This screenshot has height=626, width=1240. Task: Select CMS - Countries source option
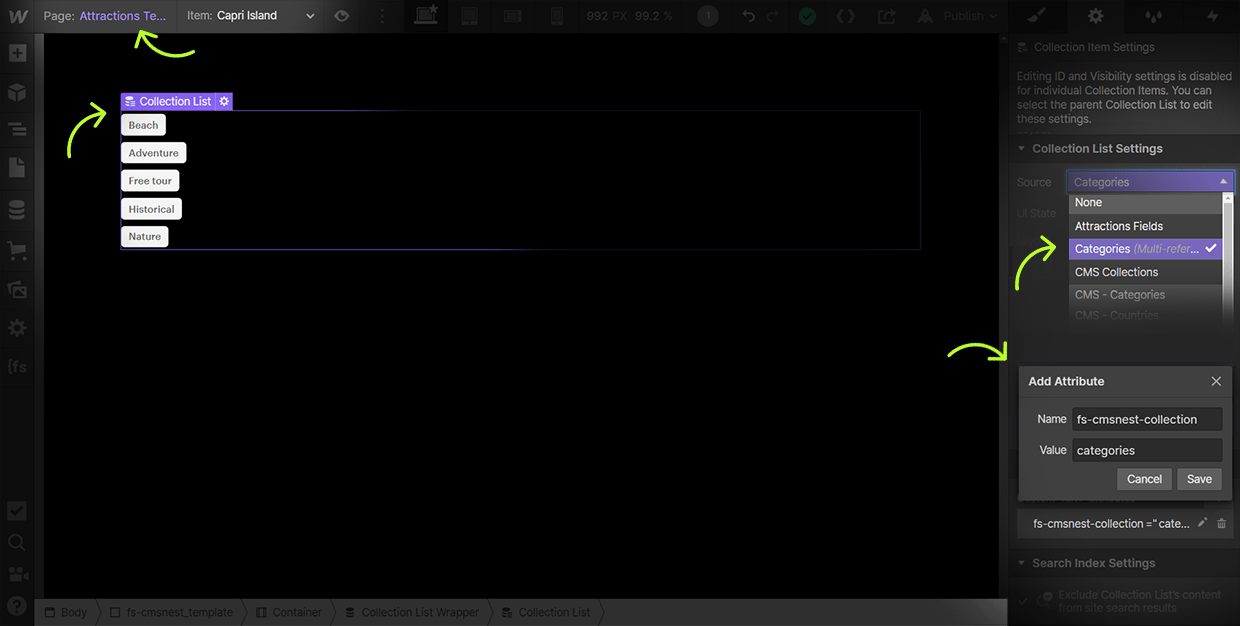(x=1146, y=315)
